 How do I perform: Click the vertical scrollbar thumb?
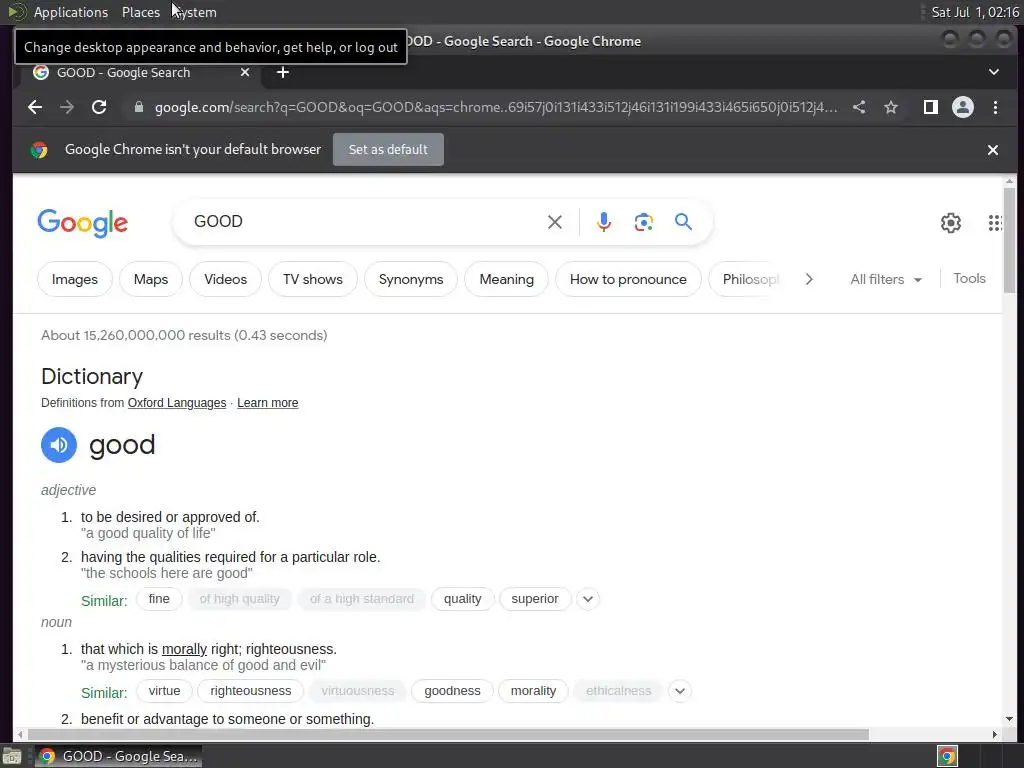point(1010,240)
